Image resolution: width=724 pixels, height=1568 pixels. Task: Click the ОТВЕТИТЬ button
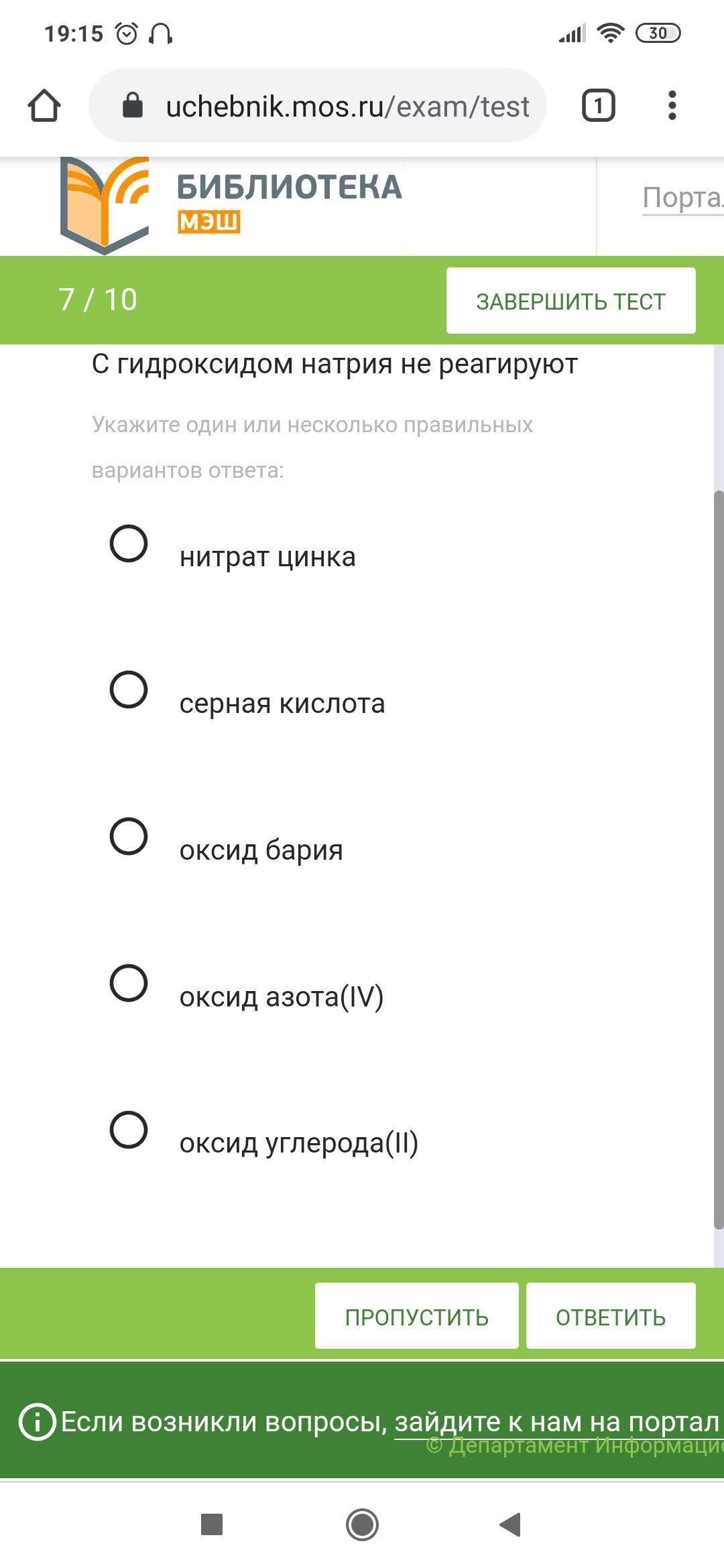pyautogui.click(x=611, y=1315)
